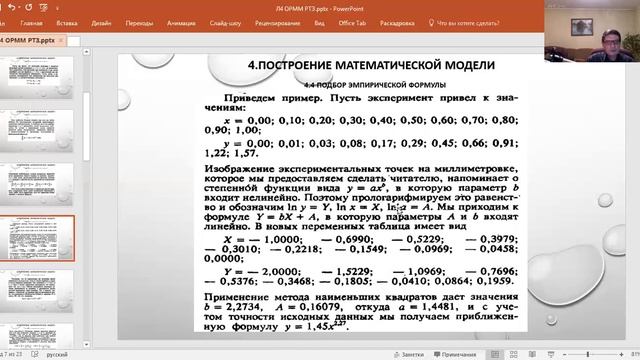The height and width of the screenshot is (360, 640).
Task: Click the spell-check icon in status bar
Action: [x=35, y=354]
